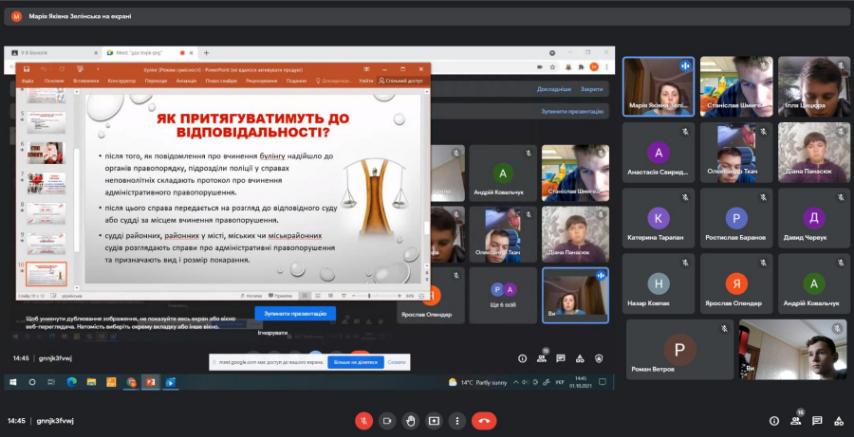Open File Explorer from the taskbar

click(x=91, y=382)
